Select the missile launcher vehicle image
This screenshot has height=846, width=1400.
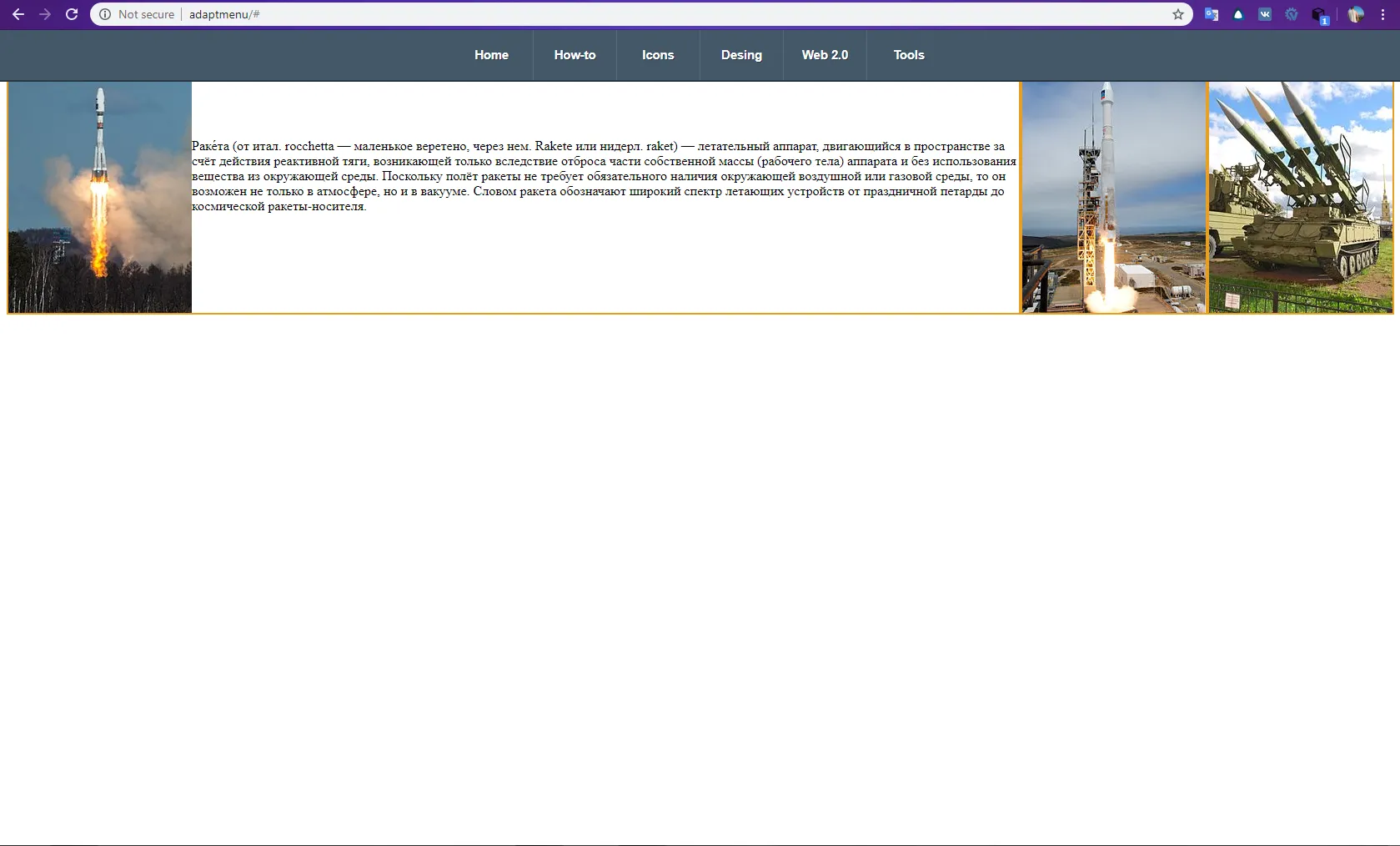[x=1301, y=197]
